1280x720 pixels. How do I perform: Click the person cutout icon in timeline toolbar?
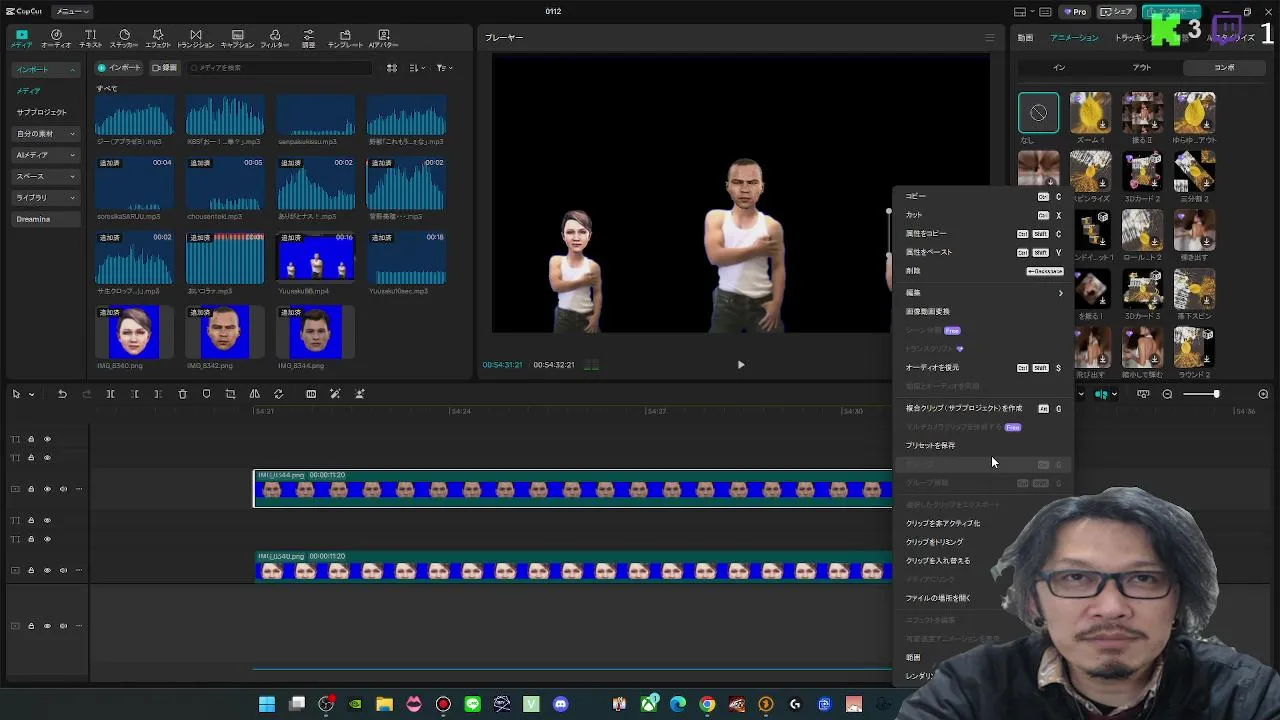pos(359,394)
